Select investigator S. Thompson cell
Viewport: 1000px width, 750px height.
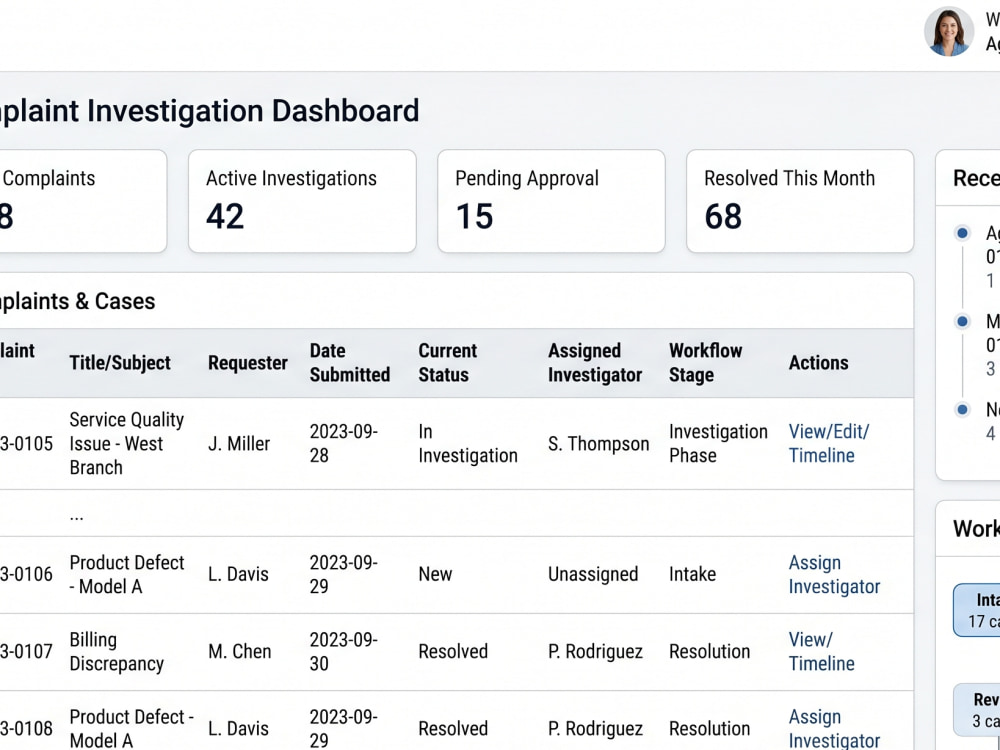pos(598,444)
